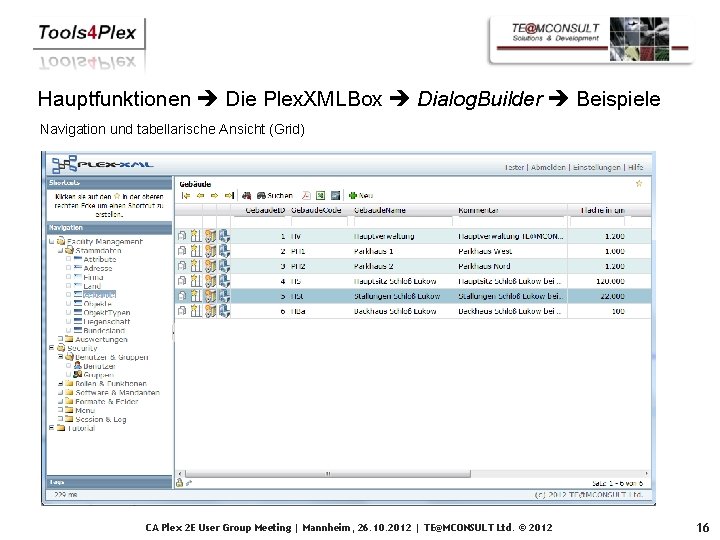Click the blue image icon after Excel icon
720x540 pixels.
click(336, 196)
